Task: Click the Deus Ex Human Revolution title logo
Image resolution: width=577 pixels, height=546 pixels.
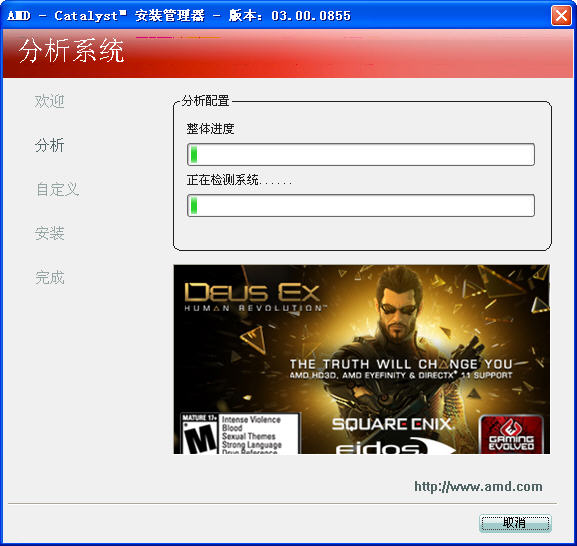Action: pyautogui.click(x=254, y=297)
